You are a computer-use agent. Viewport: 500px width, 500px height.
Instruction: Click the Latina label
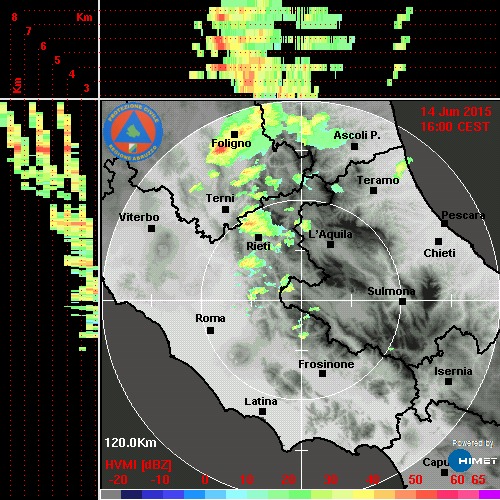point(261,402)
